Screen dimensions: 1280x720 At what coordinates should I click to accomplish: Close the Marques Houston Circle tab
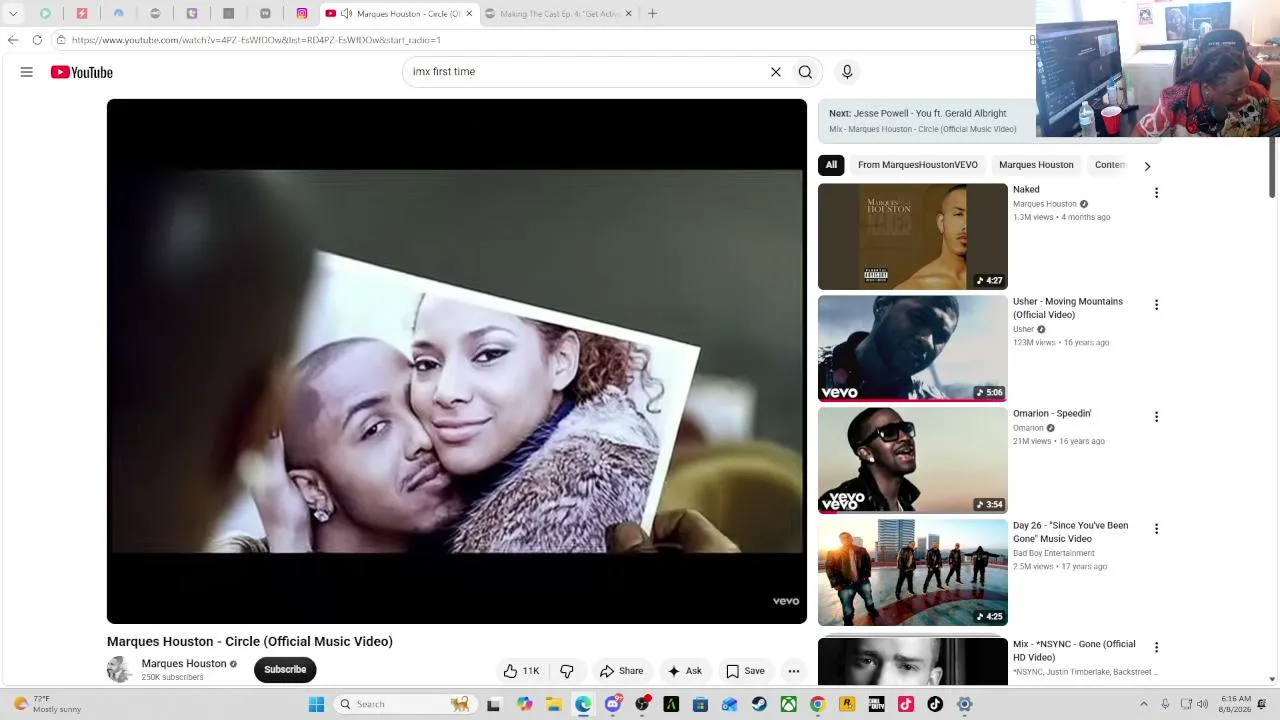point(469,14)
